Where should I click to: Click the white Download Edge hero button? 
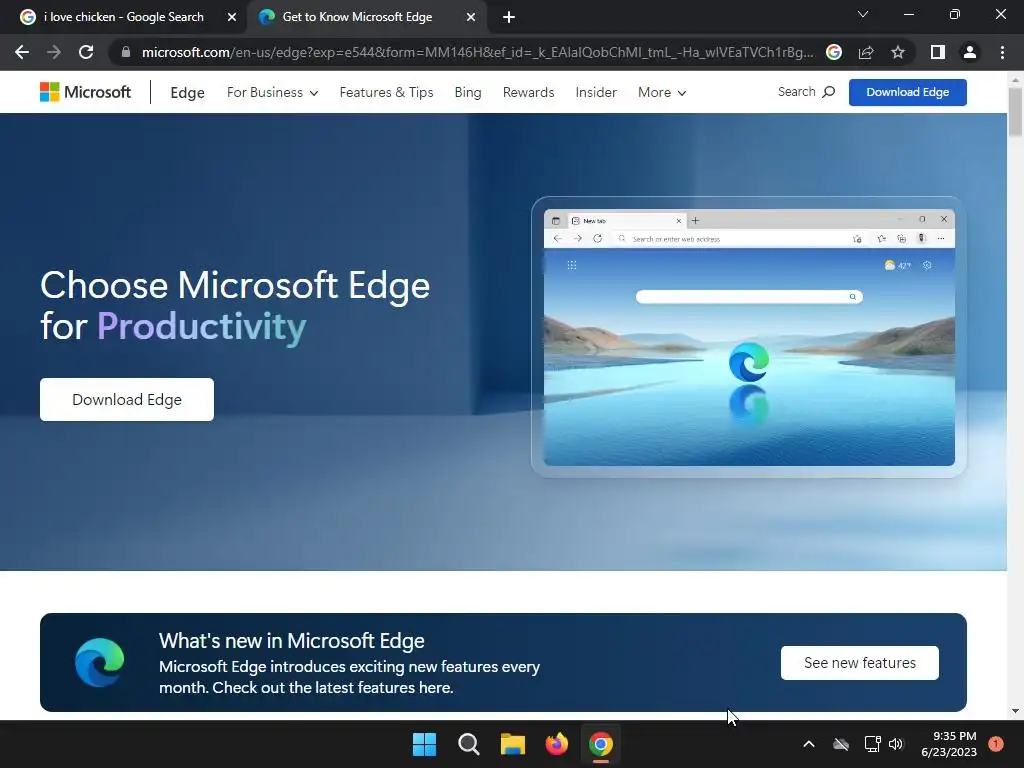click(x=127, y=400)
